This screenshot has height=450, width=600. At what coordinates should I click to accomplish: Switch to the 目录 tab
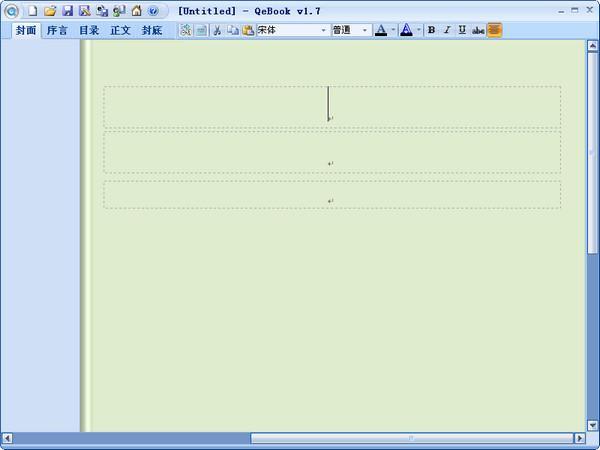pyautogui.click(x=89, y=30)
